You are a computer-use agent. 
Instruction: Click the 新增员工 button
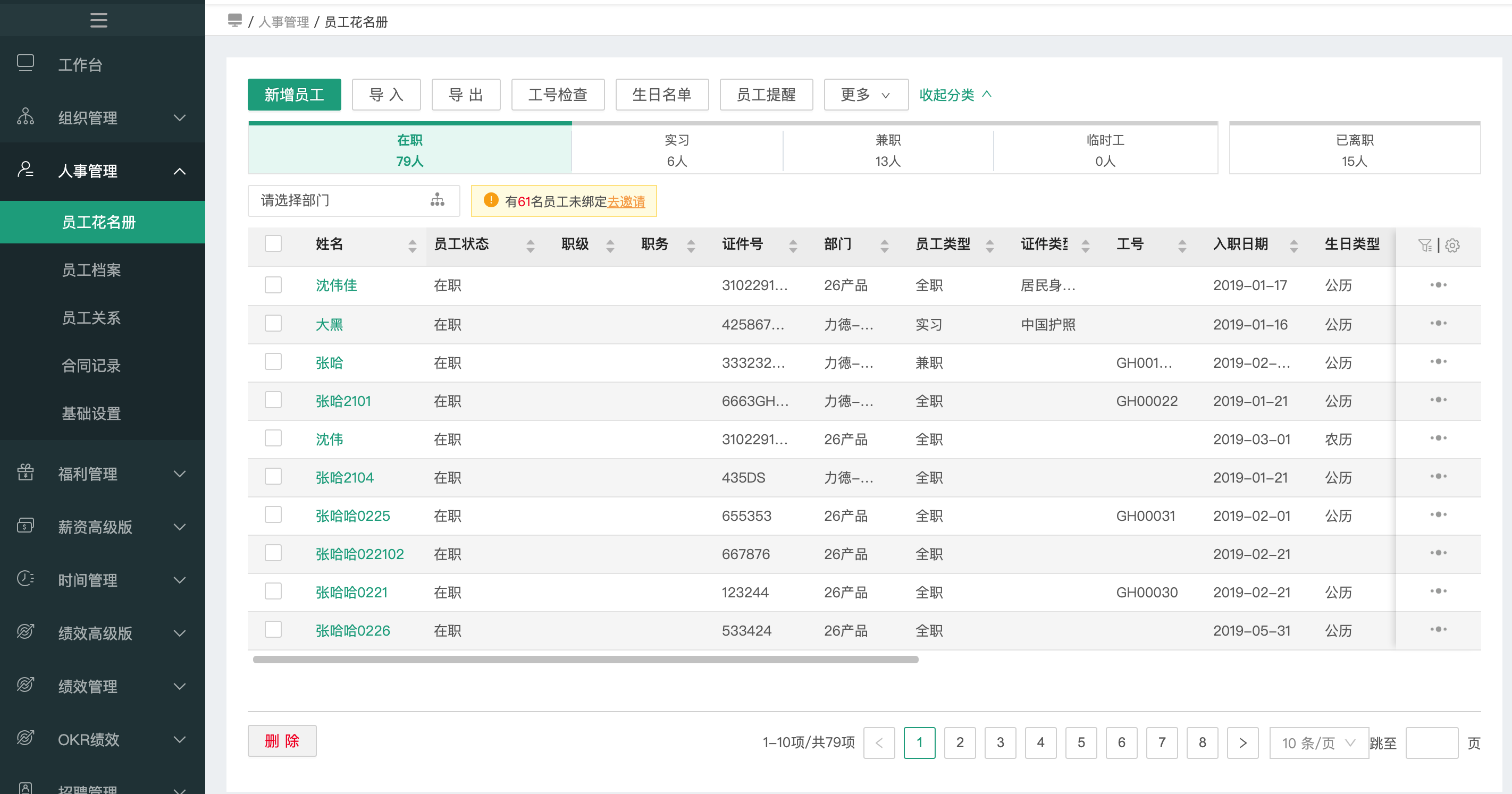[x=294, y=95]
